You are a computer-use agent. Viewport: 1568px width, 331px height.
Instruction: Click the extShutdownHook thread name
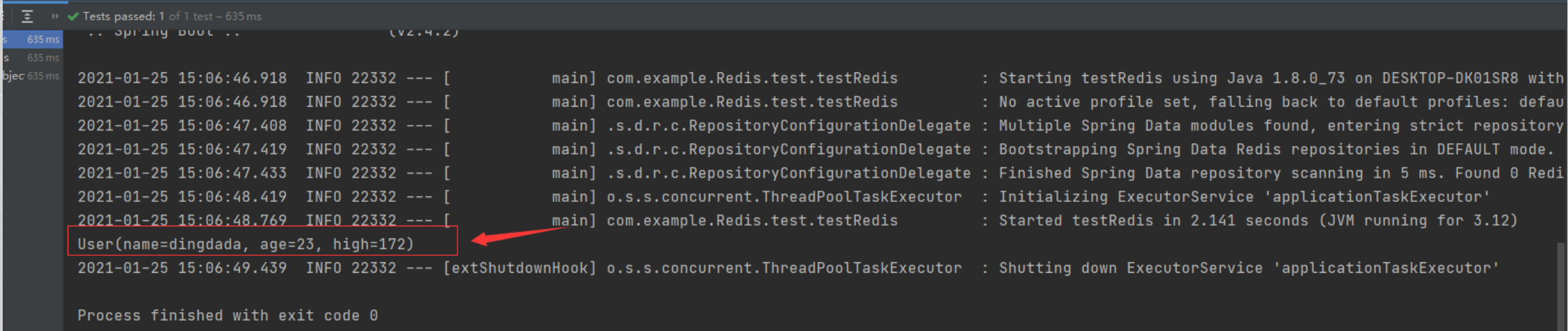click(519, 268)
